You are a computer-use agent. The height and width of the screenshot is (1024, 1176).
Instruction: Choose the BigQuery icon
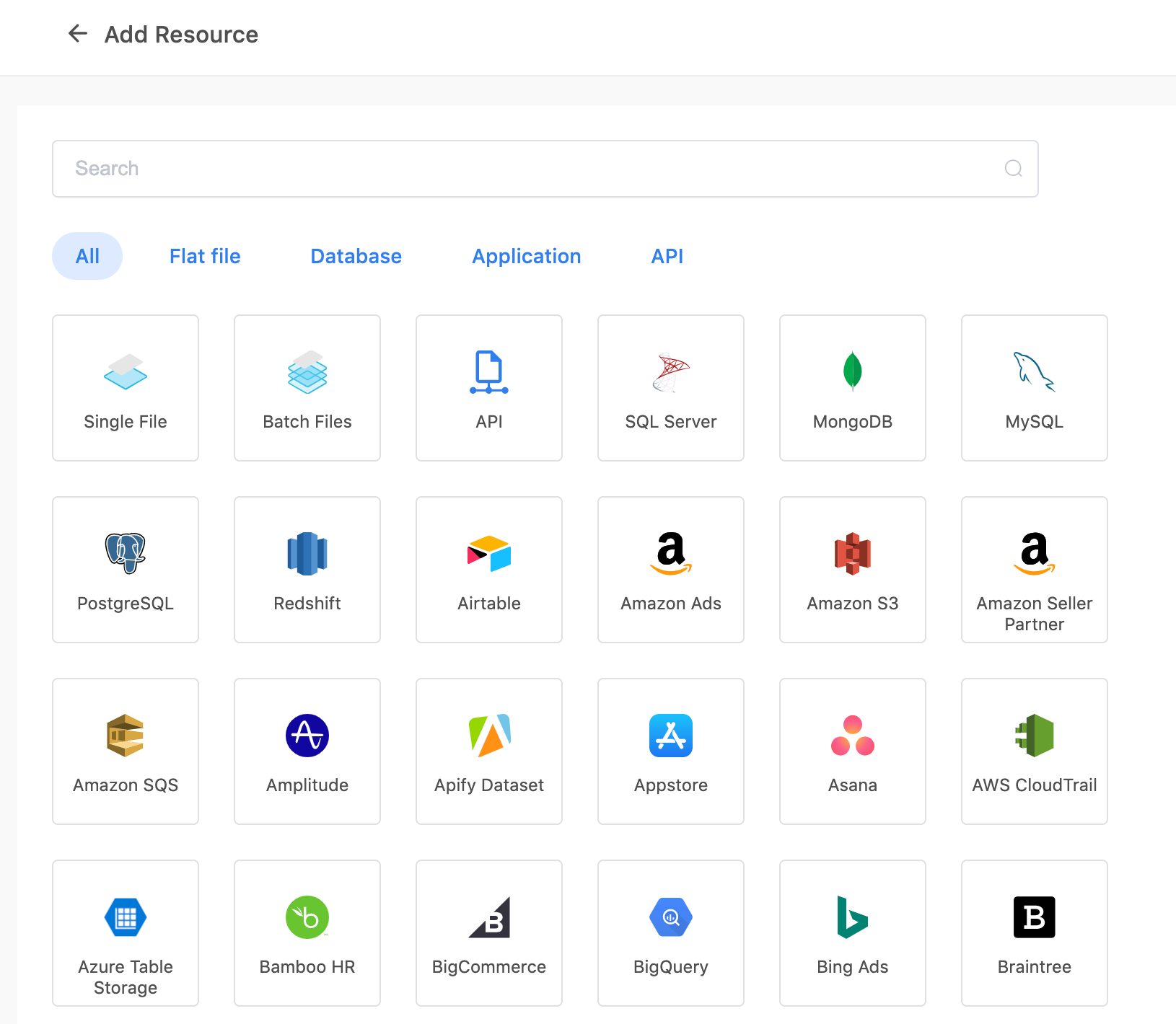point(671,917)
